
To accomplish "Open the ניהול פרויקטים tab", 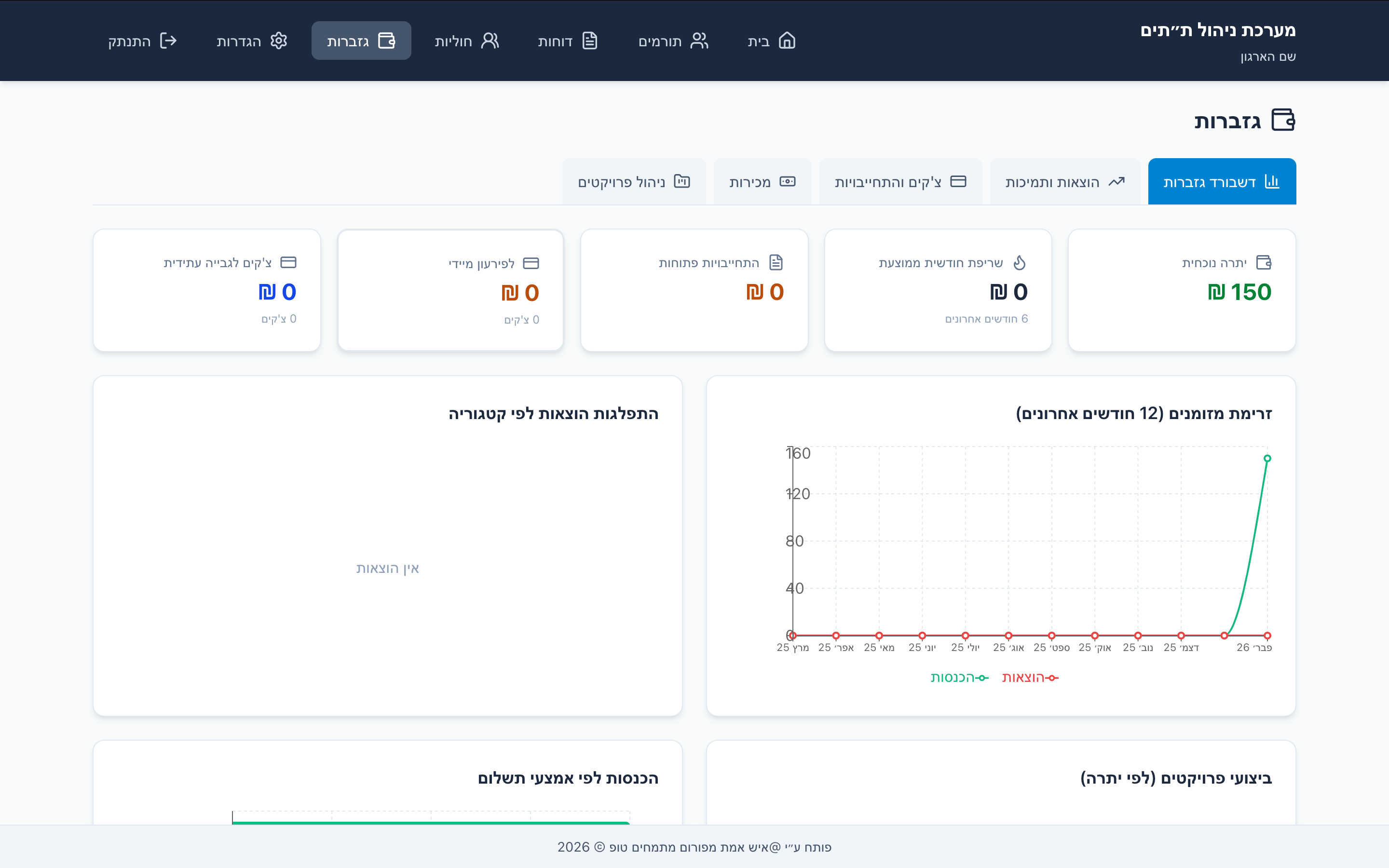I will click(634, 182).
